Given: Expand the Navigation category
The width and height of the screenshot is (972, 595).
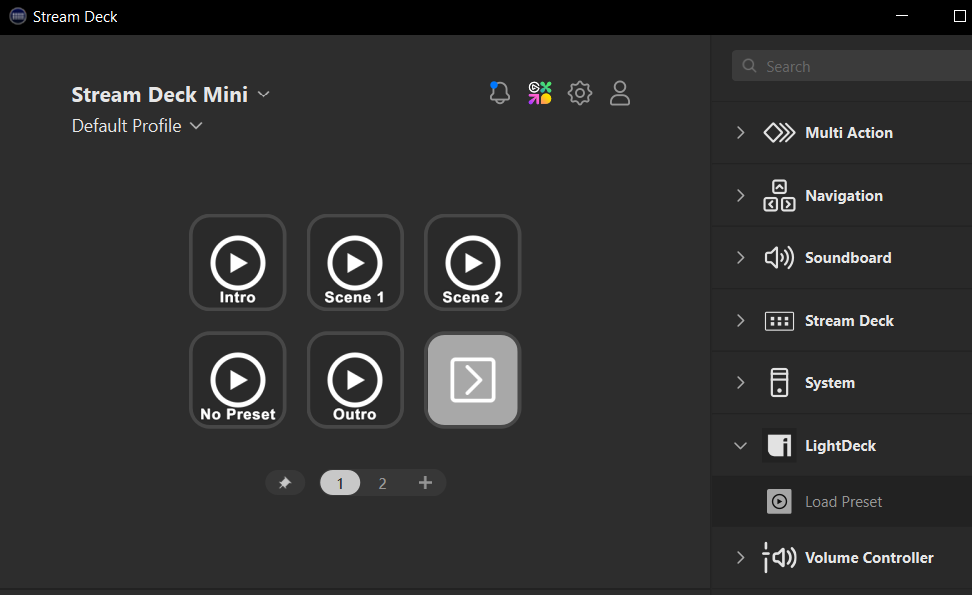Looking at the screenshot, I should 740,195.
